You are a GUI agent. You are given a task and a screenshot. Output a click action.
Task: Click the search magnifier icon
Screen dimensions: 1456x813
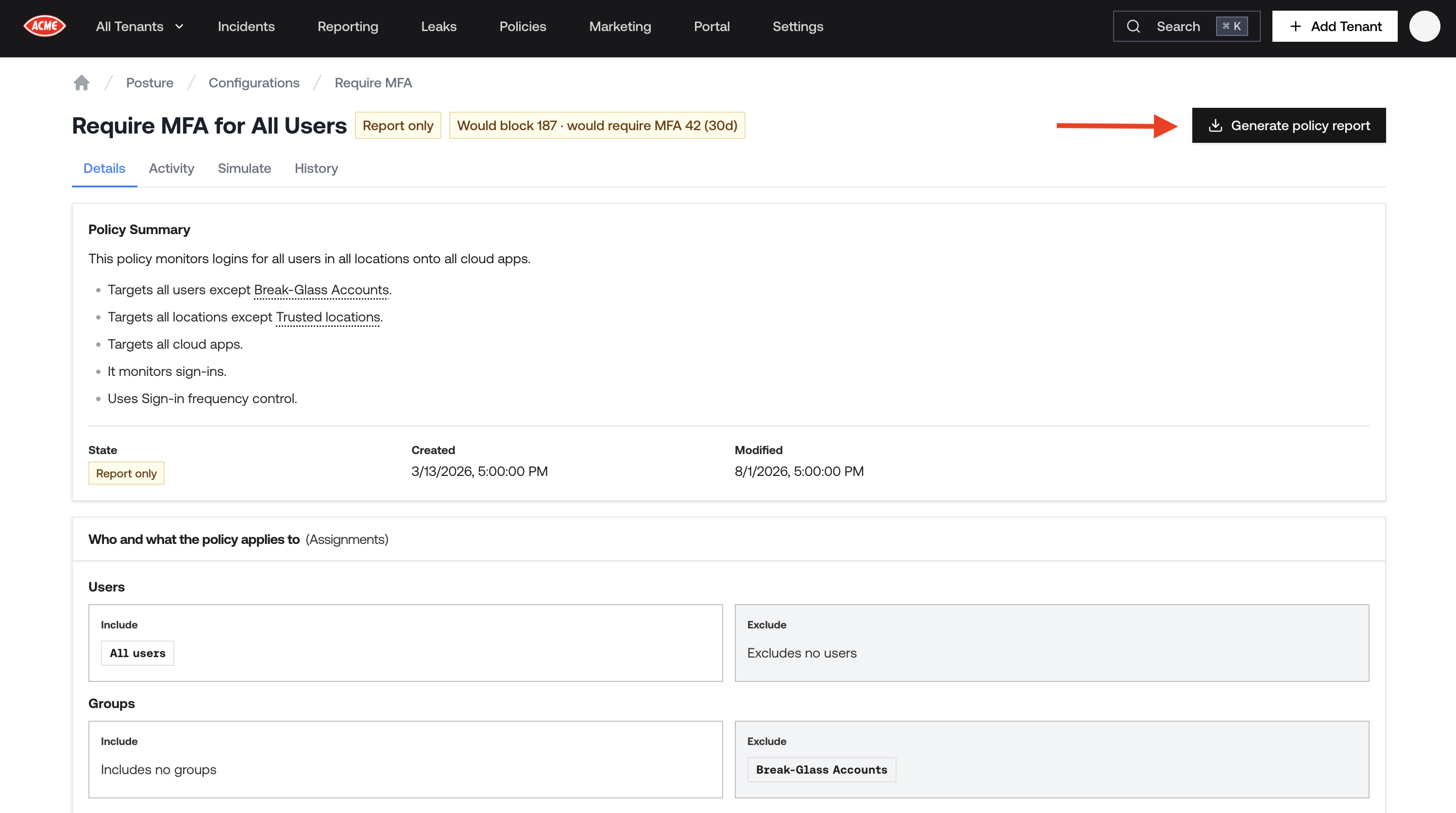(x=1133, y=26)
